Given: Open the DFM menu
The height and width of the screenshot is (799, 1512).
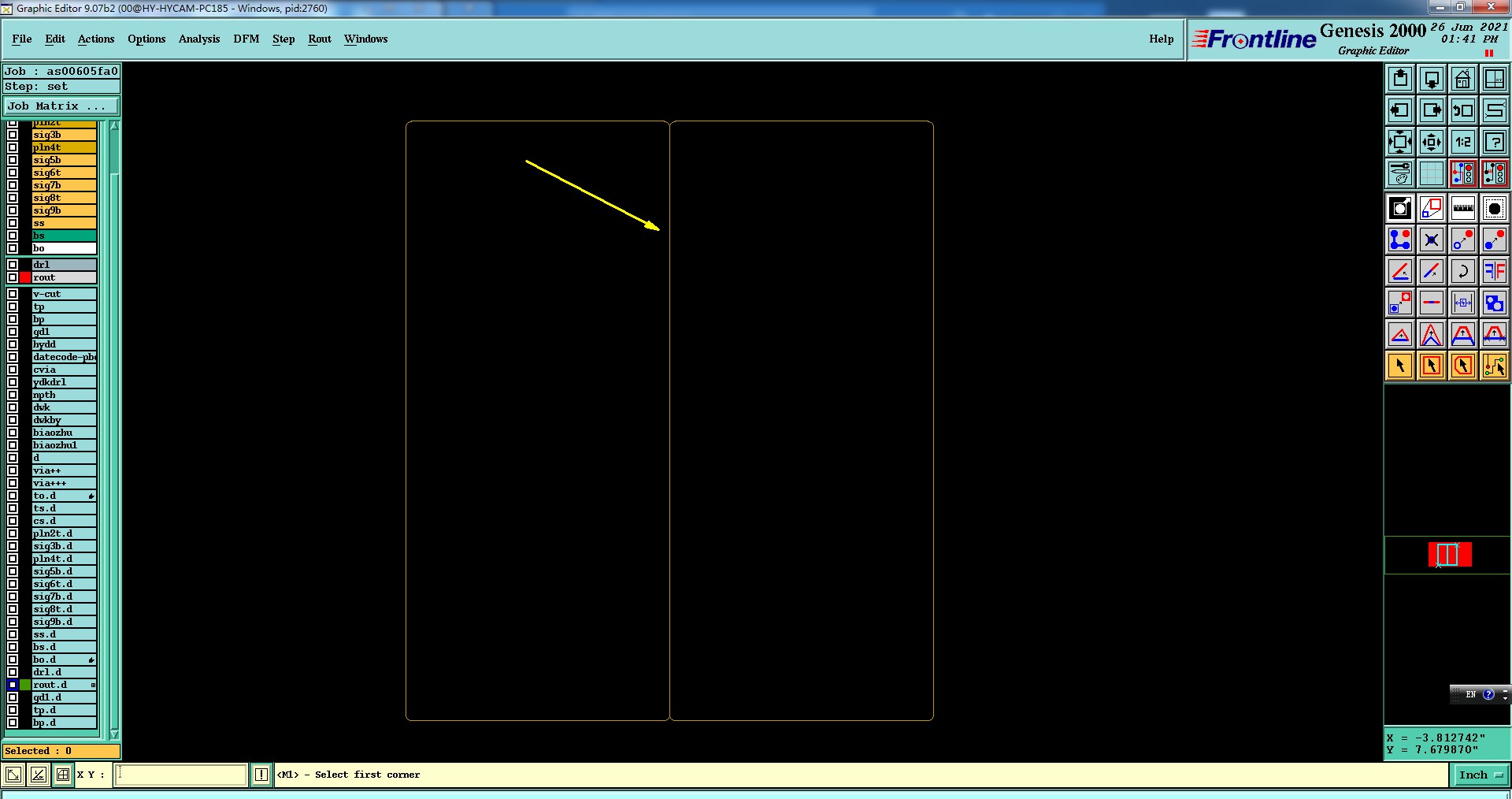Looking at the screenshot, I should tap(246, 39).
